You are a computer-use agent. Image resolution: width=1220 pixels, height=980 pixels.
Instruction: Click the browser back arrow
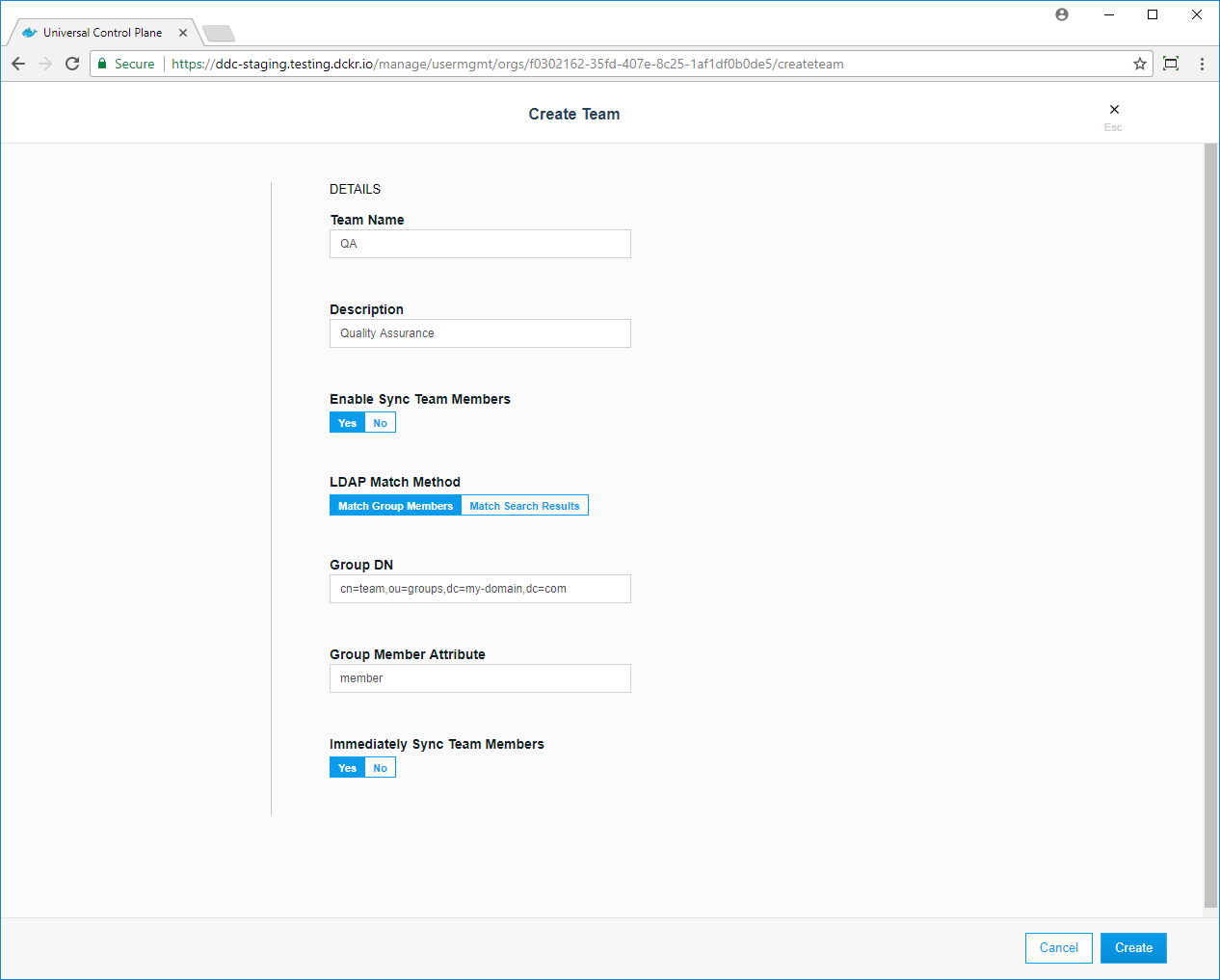[18, 64]
